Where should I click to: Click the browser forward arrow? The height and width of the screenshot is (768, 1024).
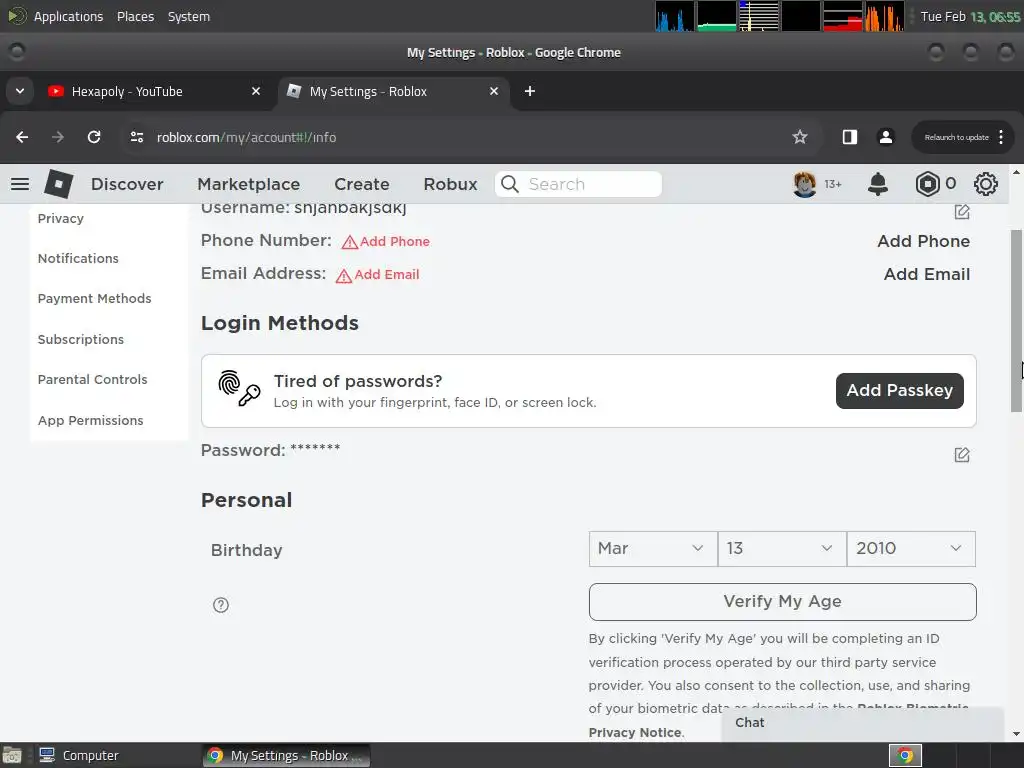coord(58,137)
